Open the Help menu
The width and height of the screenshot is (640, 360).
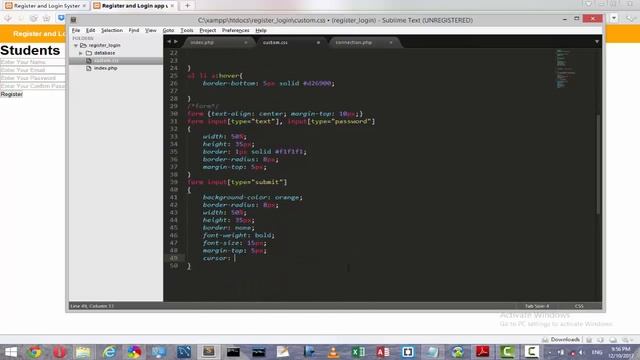coord(261,30)
